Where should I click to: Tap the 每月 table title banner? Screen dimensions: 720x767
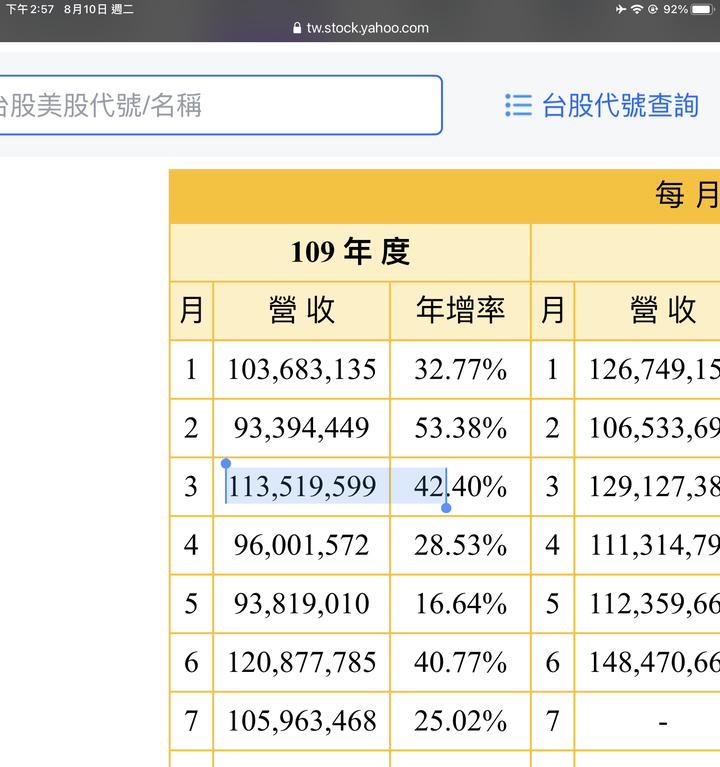coord(445,196)
